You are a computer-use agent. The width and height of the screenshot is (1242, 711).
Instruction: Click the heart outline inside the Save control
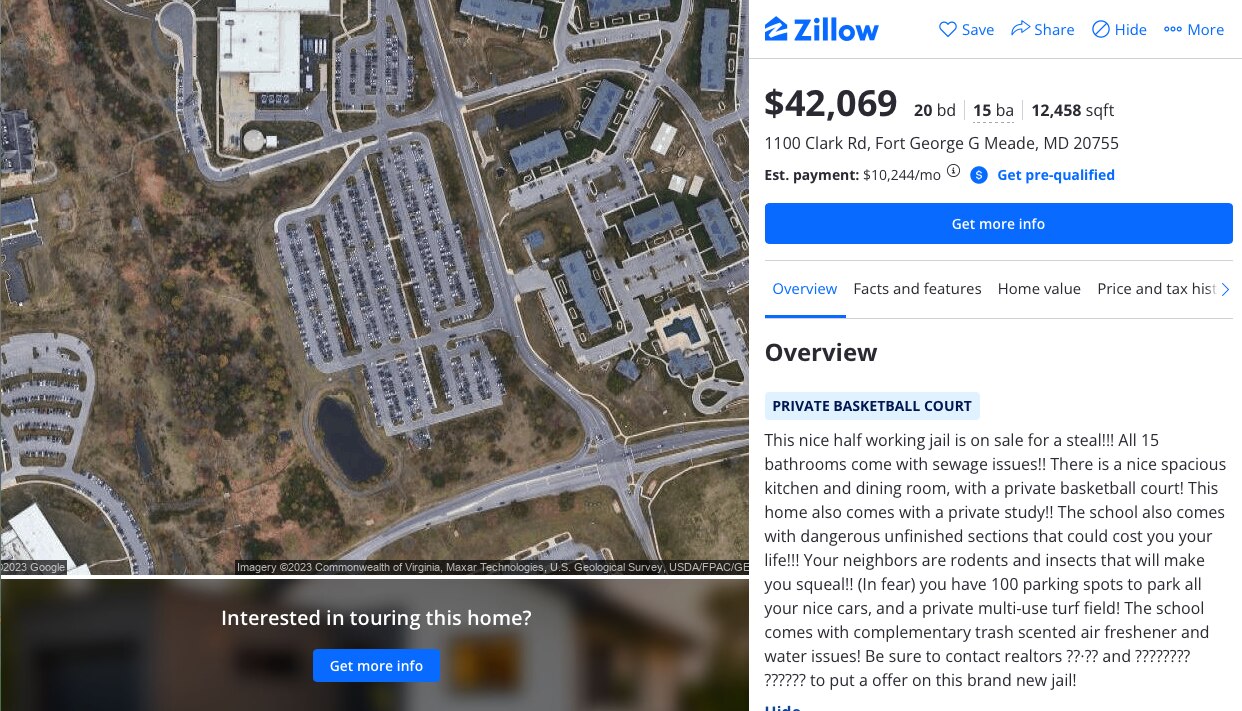point(947,29)
